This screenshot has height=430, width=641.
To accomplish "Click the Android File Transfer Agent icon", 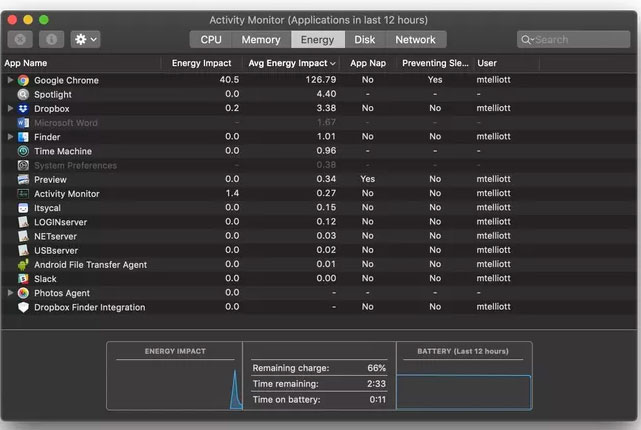I will (23, 265).
